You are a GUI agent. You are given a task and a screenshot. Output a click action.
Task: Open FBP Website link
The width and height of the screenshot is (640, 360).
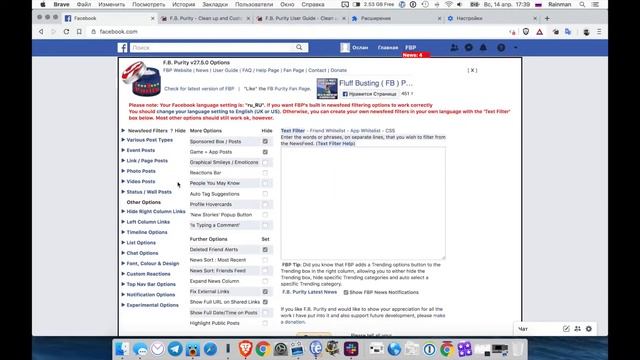177,70
